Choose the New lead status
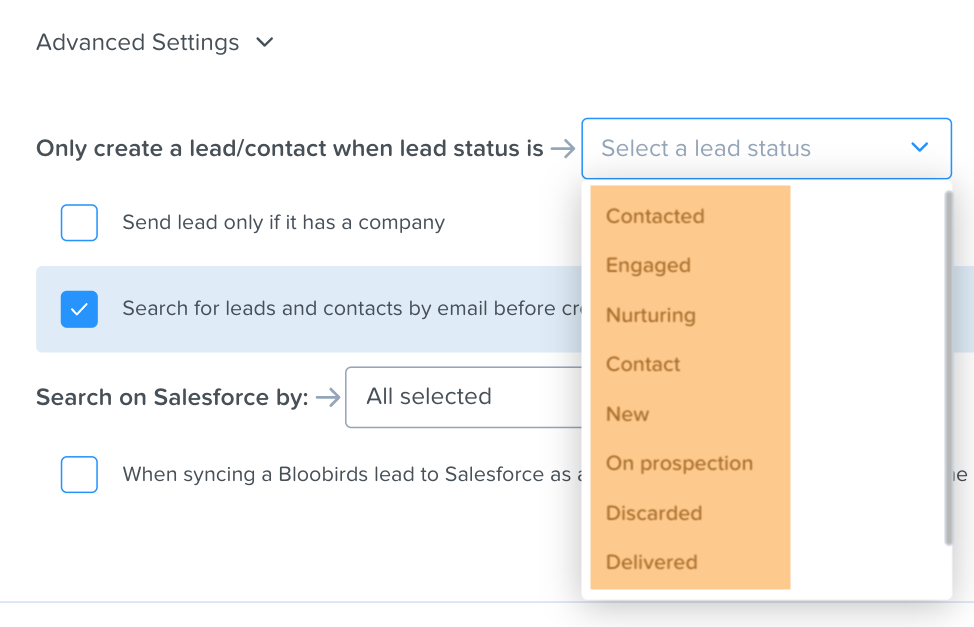The image size is (974, 627). (x=627, y=414)
